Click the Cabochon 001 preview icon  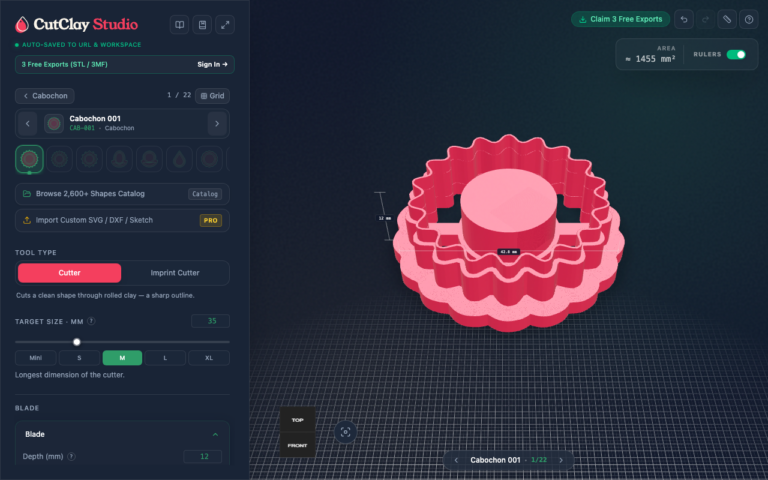coord(54,123)
